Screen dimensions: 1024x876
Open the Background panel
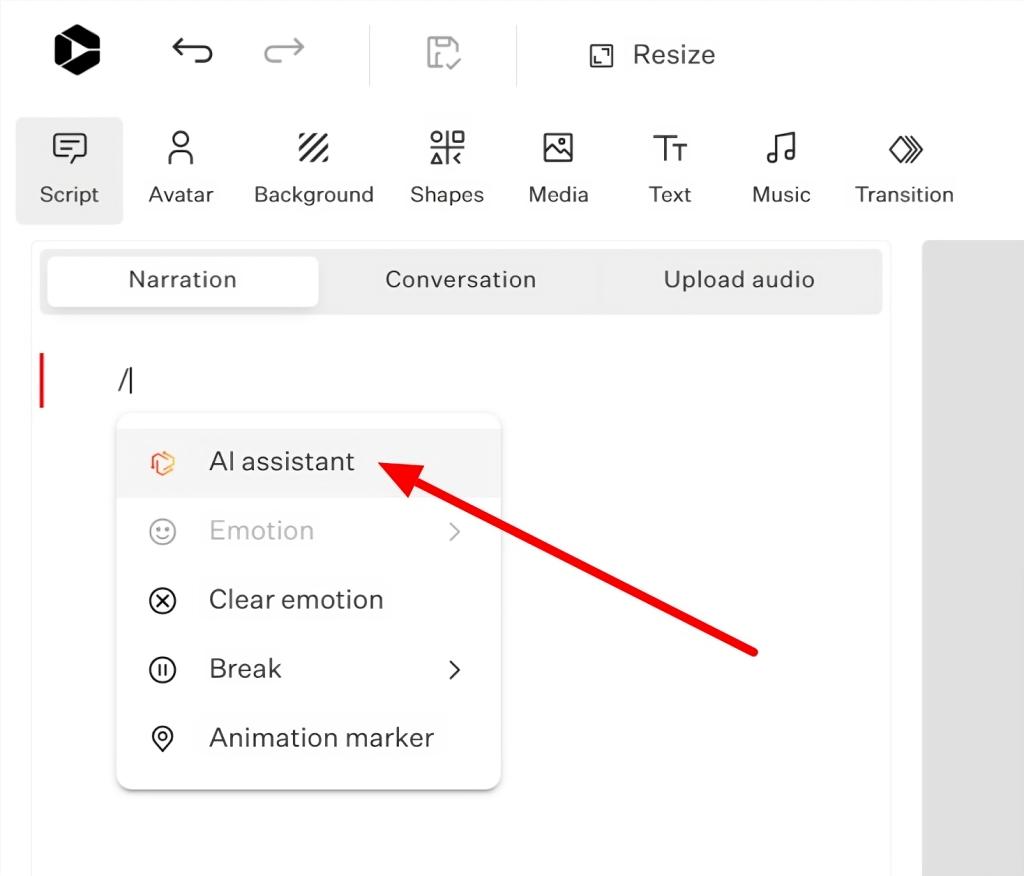click(x=314, y=170)
